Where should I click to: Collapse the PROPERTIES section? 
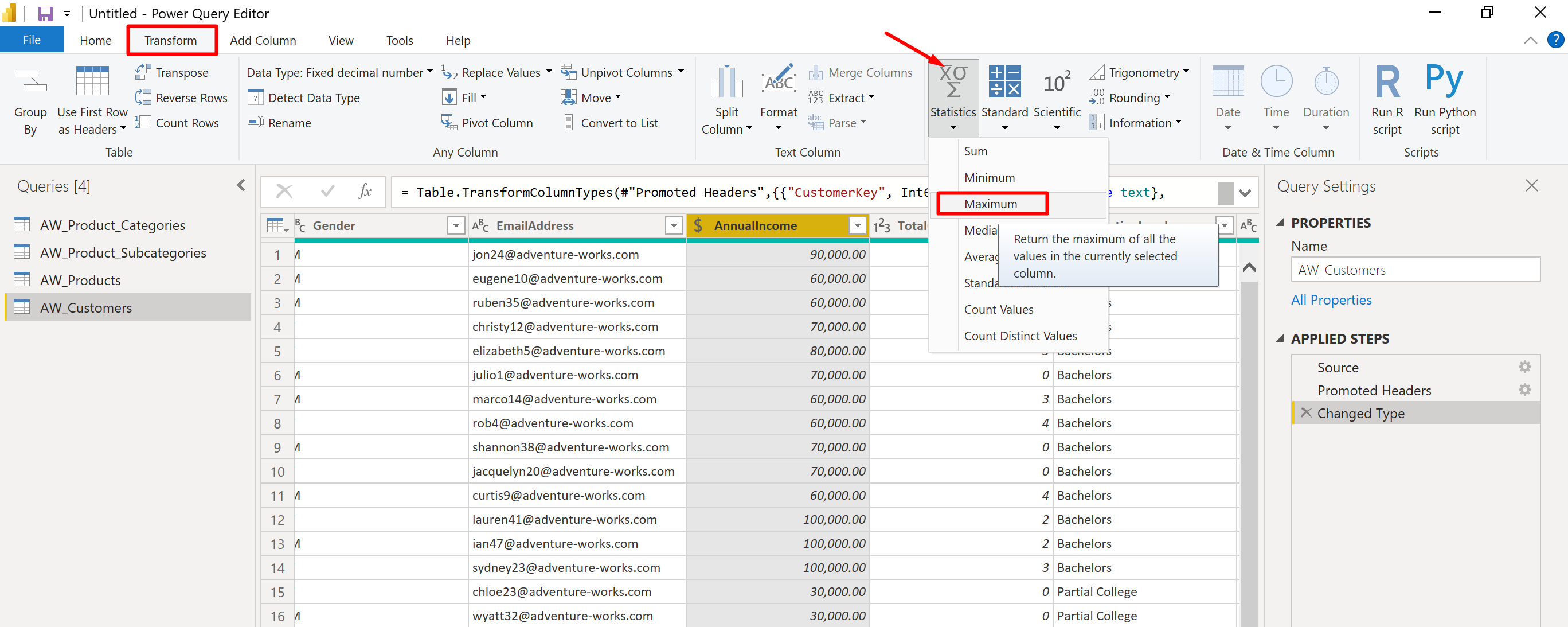click(x=1280, y=223)
